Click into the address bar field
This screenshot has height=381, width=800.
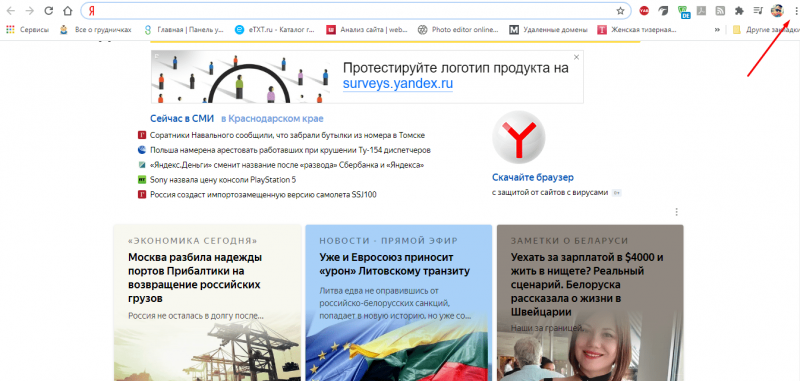(x=352, y=11)
